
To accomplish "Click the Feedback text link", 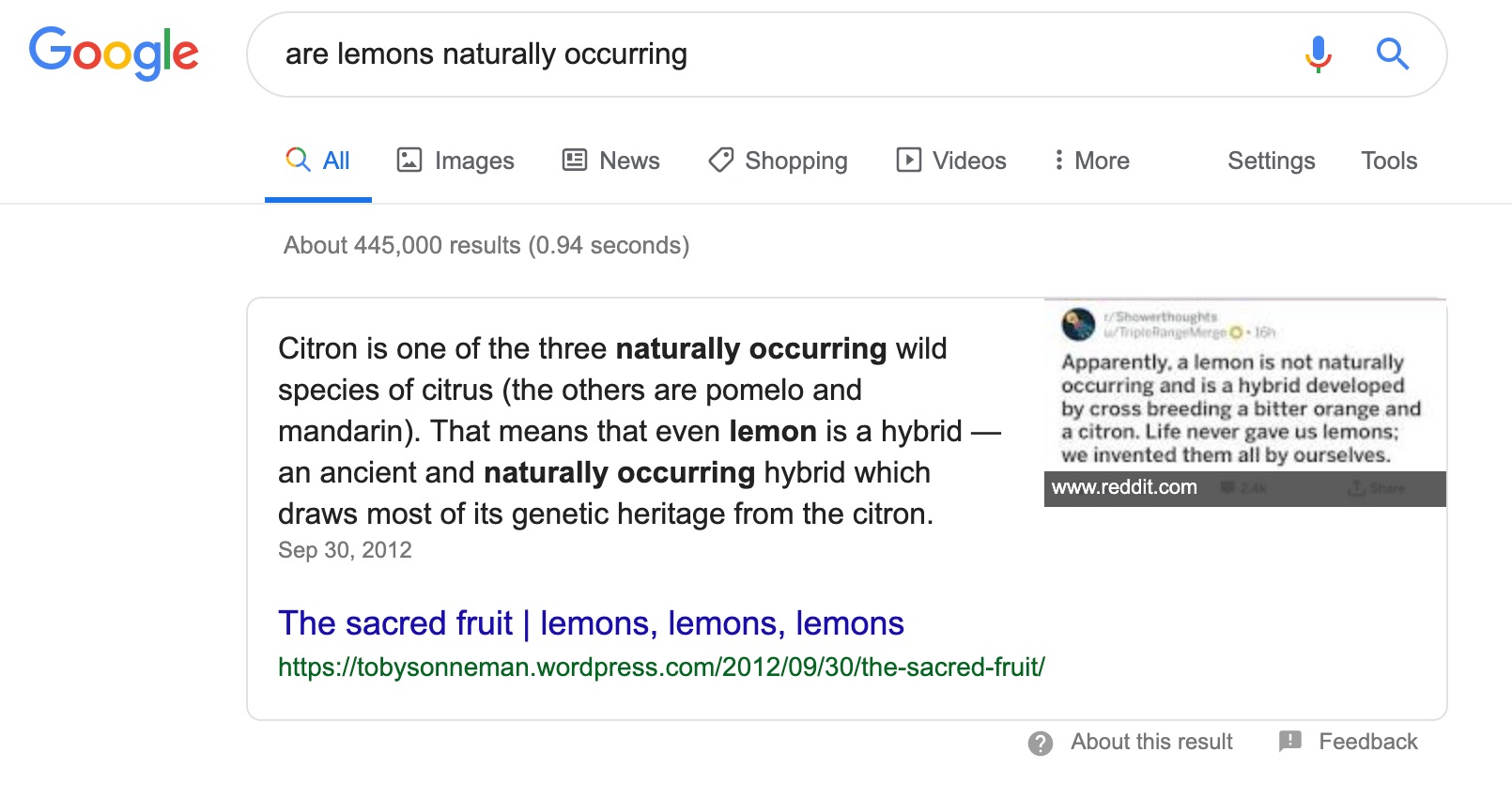I will 1368,742.
